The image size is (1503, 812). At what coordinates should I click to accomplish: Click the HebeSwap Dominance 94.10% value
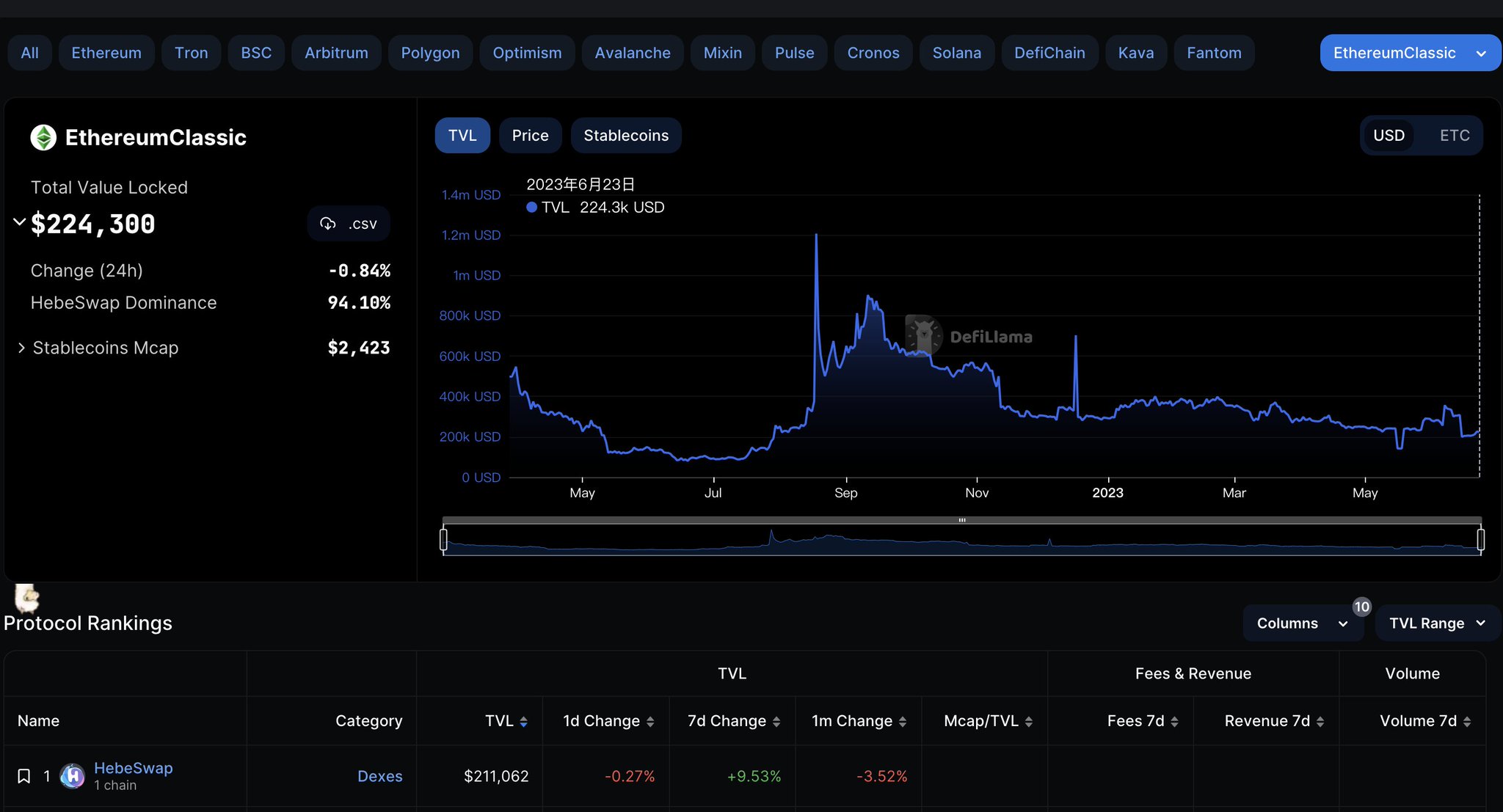click(359, 303)
